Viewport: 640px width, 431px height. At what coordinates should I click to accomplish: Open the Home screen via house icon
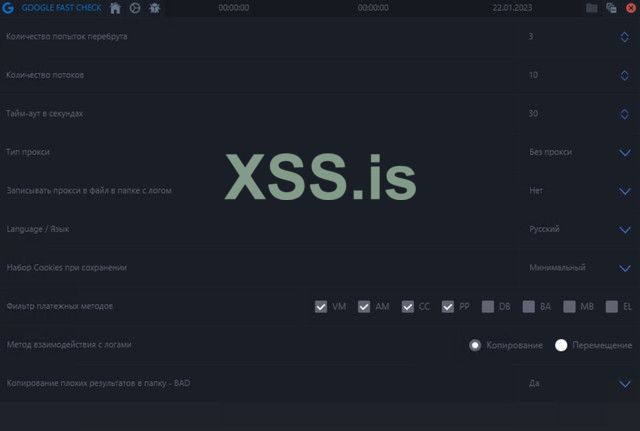[x=116, y=8]
